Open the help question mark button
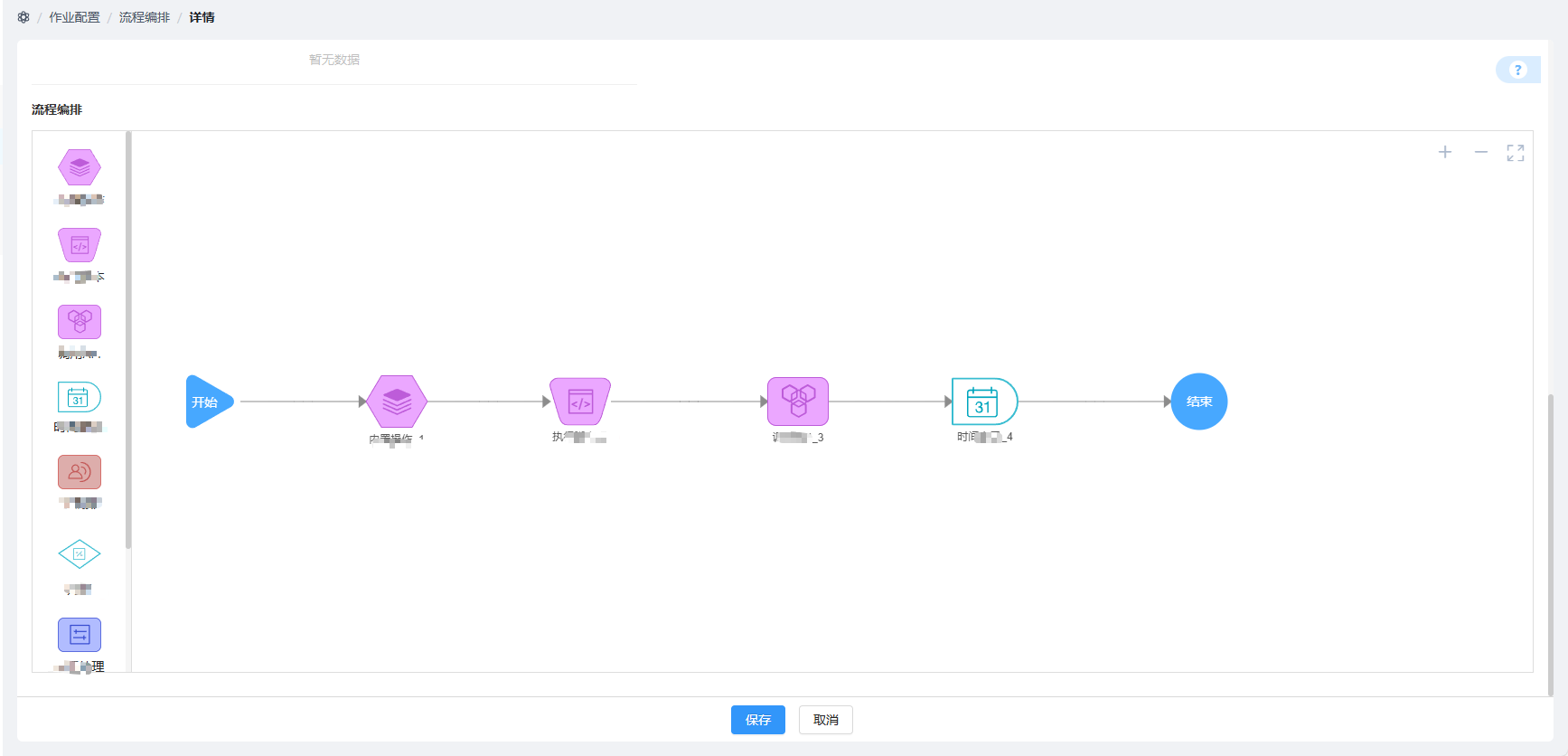This screenshot has height=756, width=1568. coord(1518,70)
